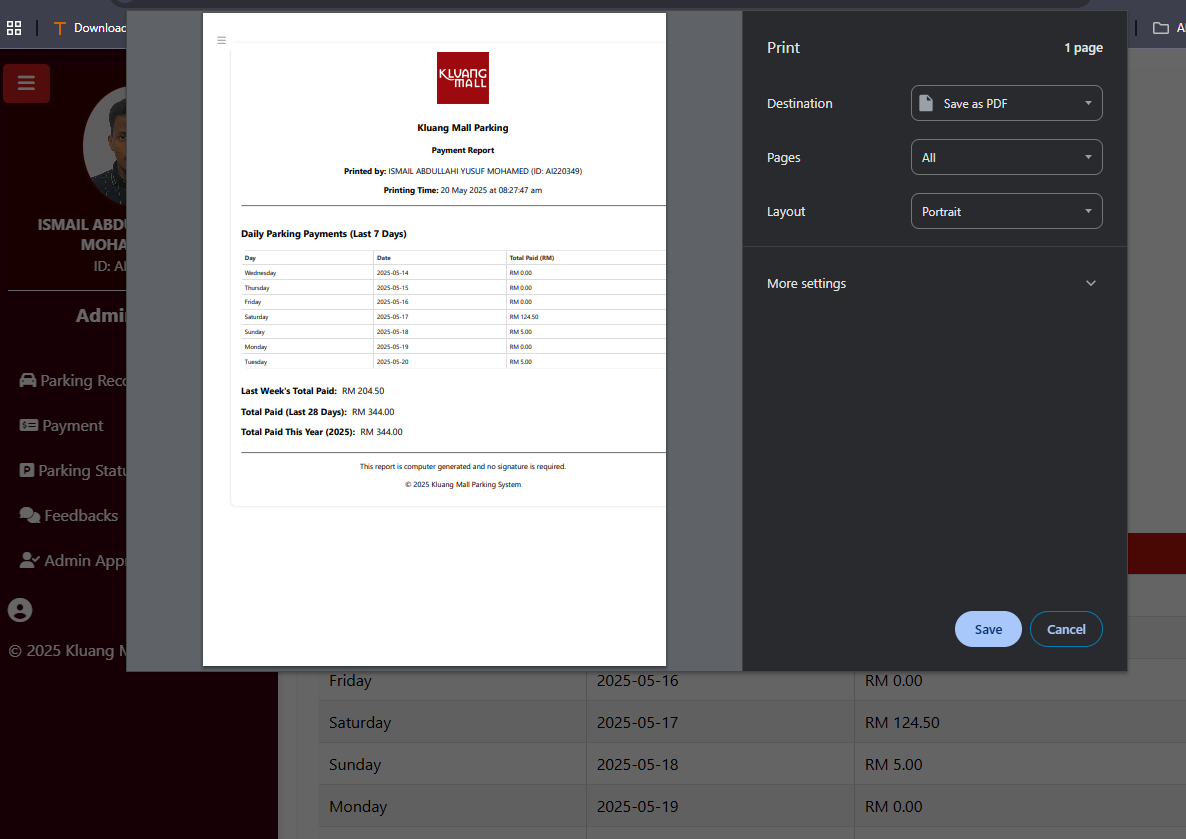Click the car icon beside Parking Records
Viewport: 1186px width, 839px height.
[x=28, y=381]
